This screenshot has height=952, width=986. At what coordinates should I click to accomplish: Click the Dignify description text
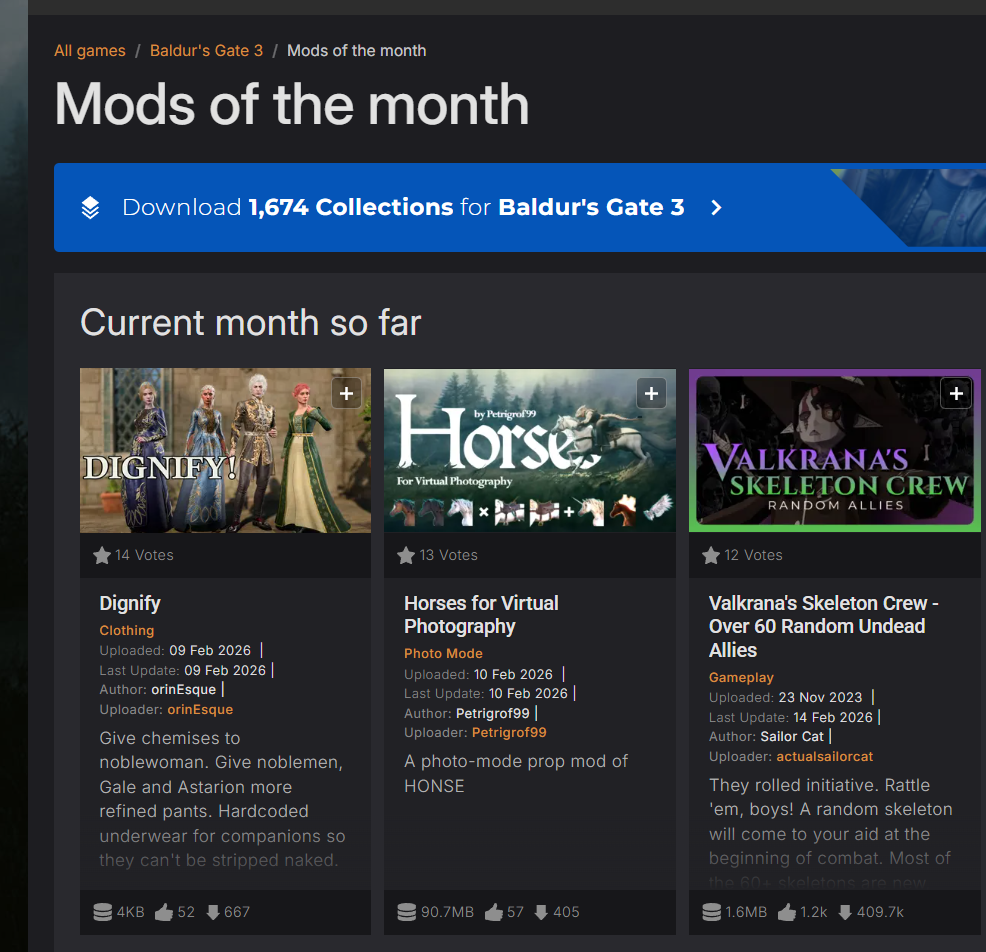pos(223,799)
